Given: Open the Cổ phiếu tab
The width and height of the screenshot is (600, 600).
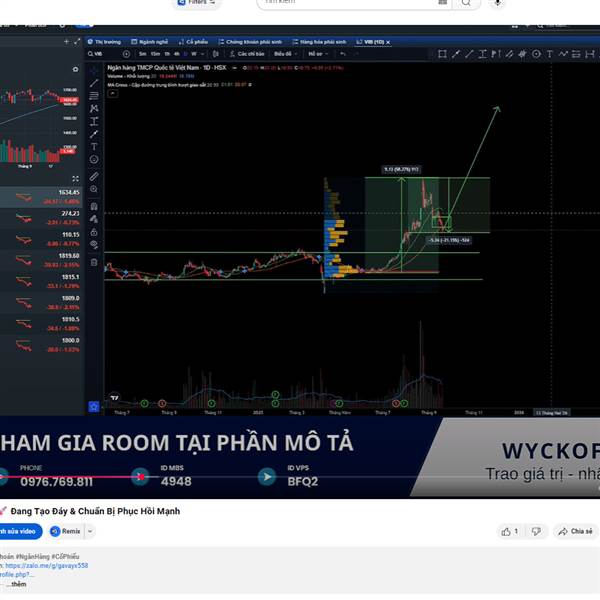Looking at the screenshot, I should (193, 42).
